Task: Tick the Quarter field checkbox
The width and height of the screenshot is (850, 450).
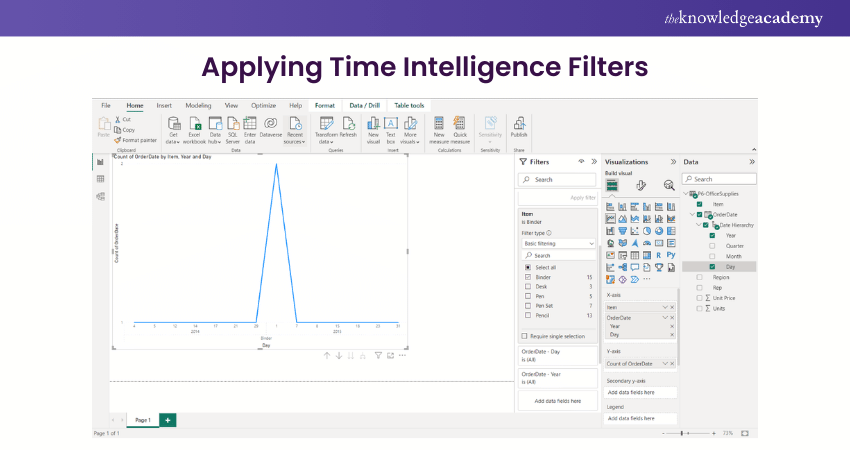Action: pos(712,246)
